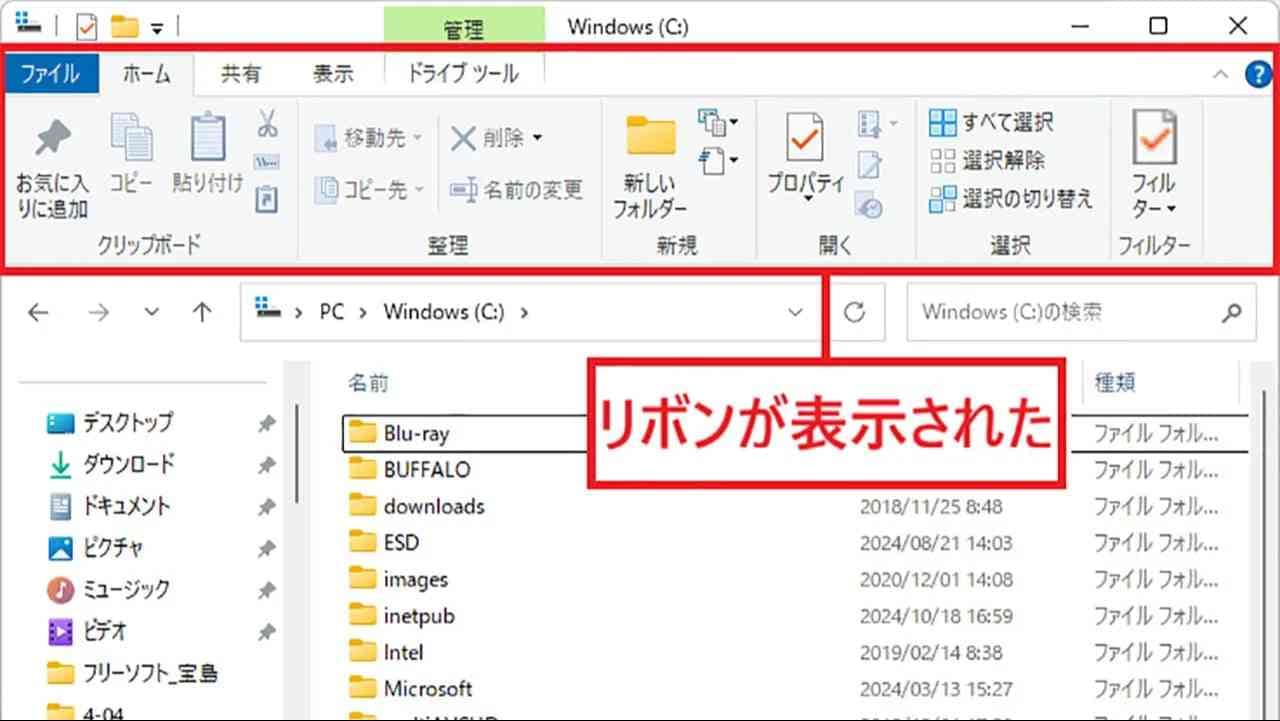
Task: Open the Delete (削除) dropdown arrow
Action: [538, 138]
